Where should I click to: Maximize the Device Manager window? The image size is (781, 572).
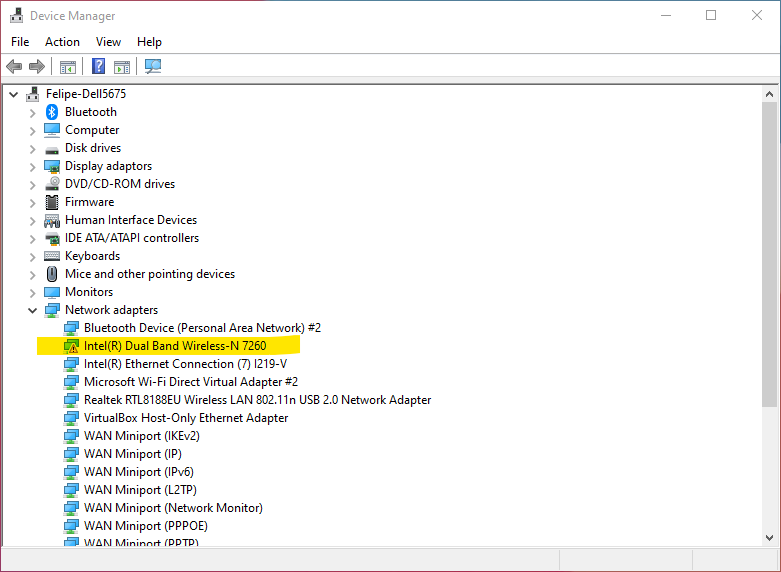tap(711, 15)
